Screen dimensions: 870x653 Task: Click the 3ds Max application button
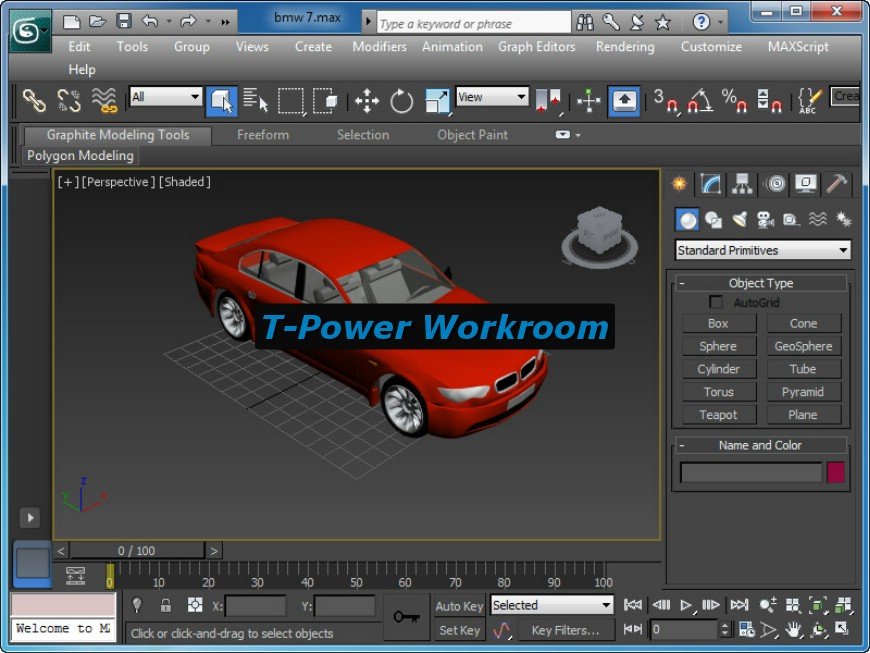[30, 33]
